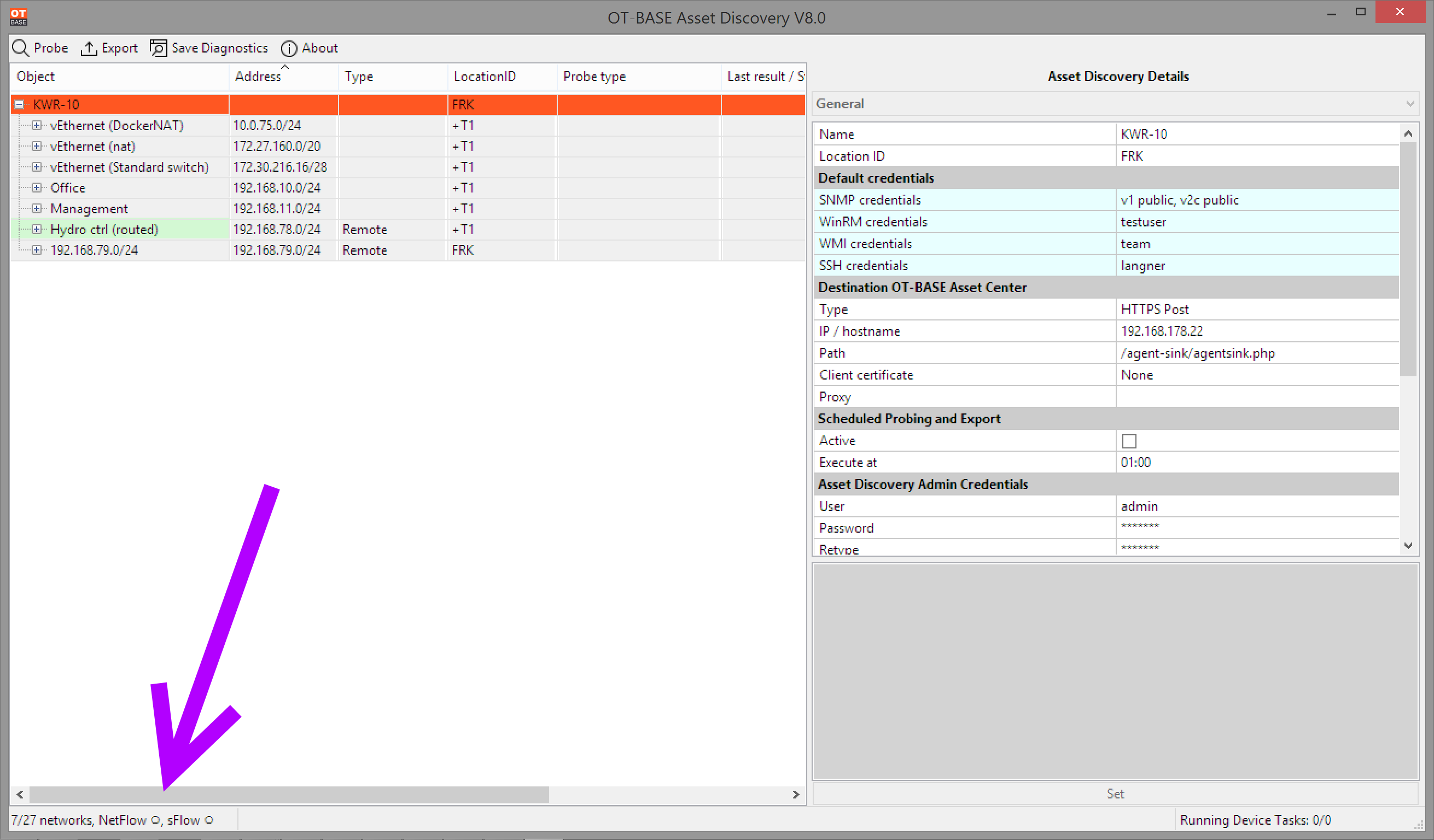Expand the vEthernet (Standard switch) node

pos(37,167)
